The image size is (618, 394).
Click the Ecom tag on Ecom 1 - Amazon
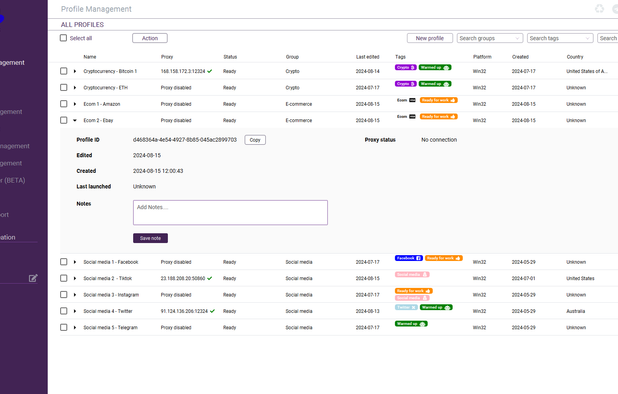406,100
